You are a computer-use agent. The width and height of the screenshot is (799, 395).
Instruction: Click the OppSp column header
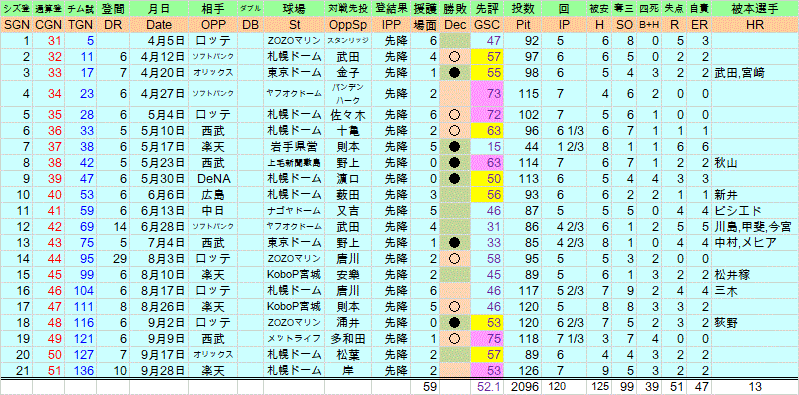348,24
